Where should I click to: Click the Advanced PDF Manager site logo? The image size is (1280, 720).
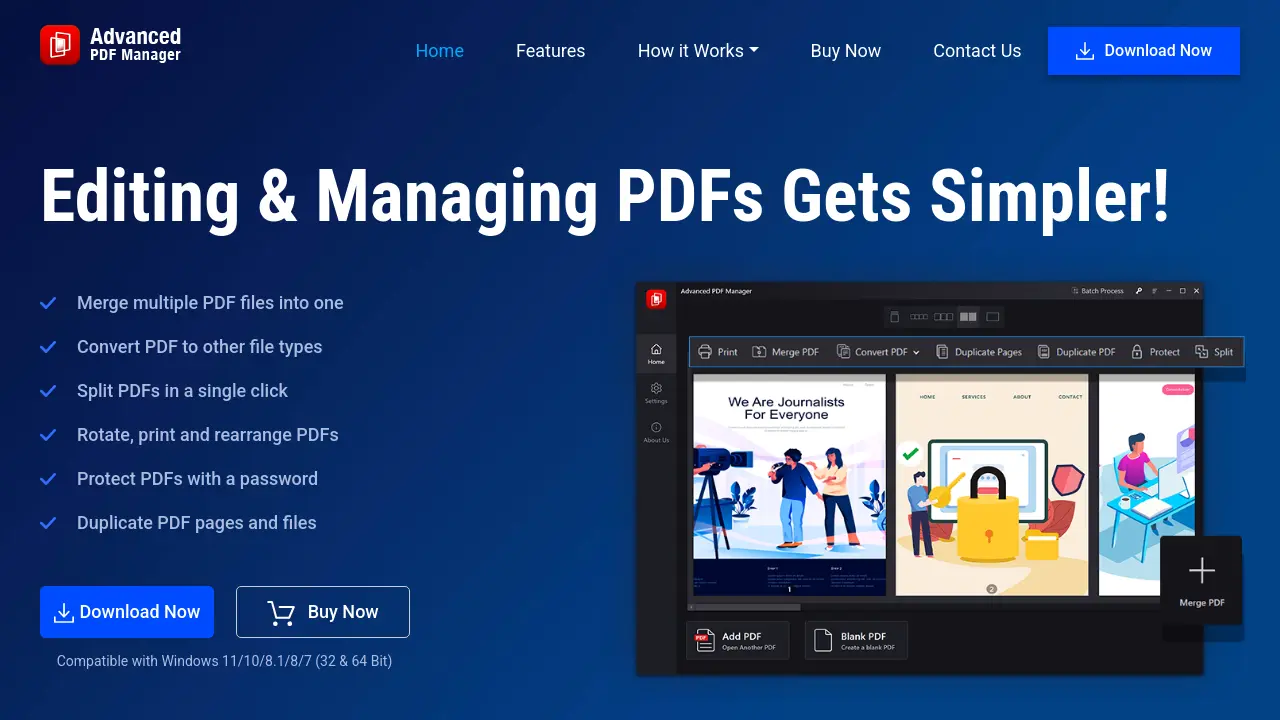point(111,45)
